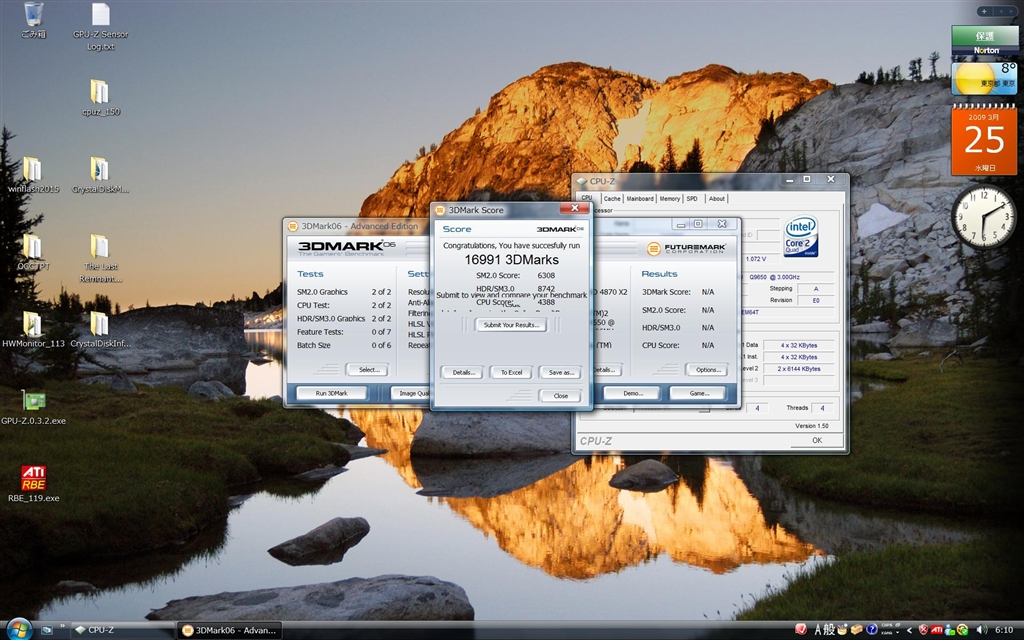
Task: Open the winflash2015 folder icon
Action: [32, 169]
